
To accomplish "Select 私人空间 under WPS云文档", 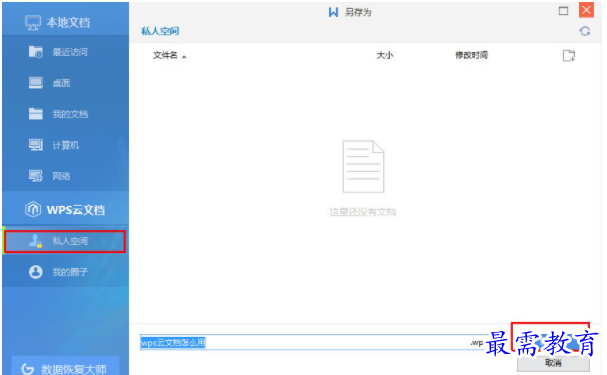I will pyautogui.click(x=65, y=241).
